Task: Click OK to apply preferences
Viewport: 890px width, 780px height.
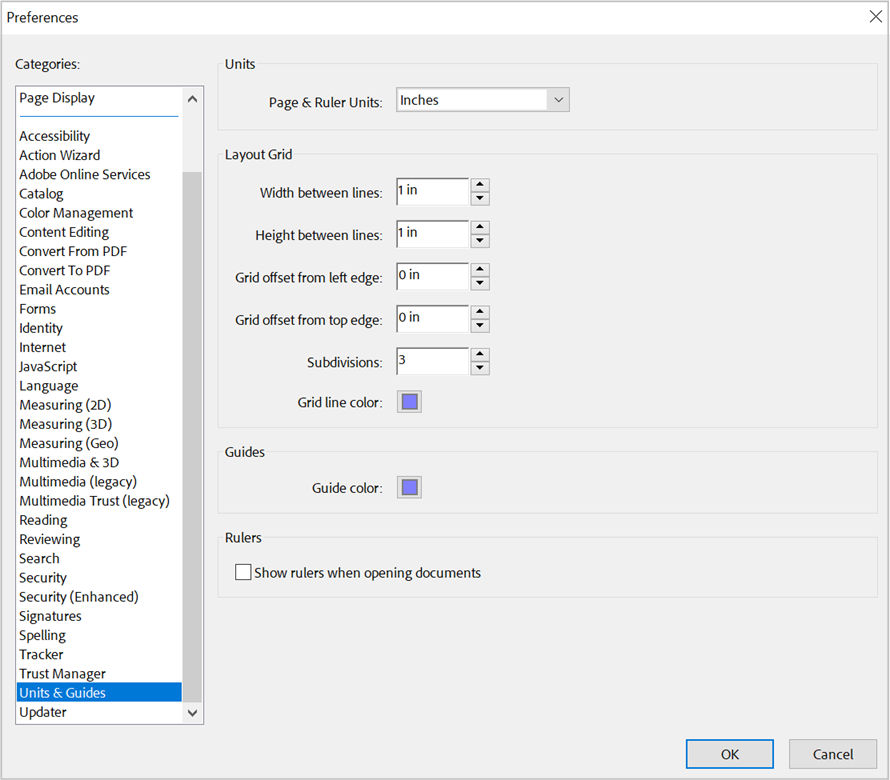Action: pos(729,754)
